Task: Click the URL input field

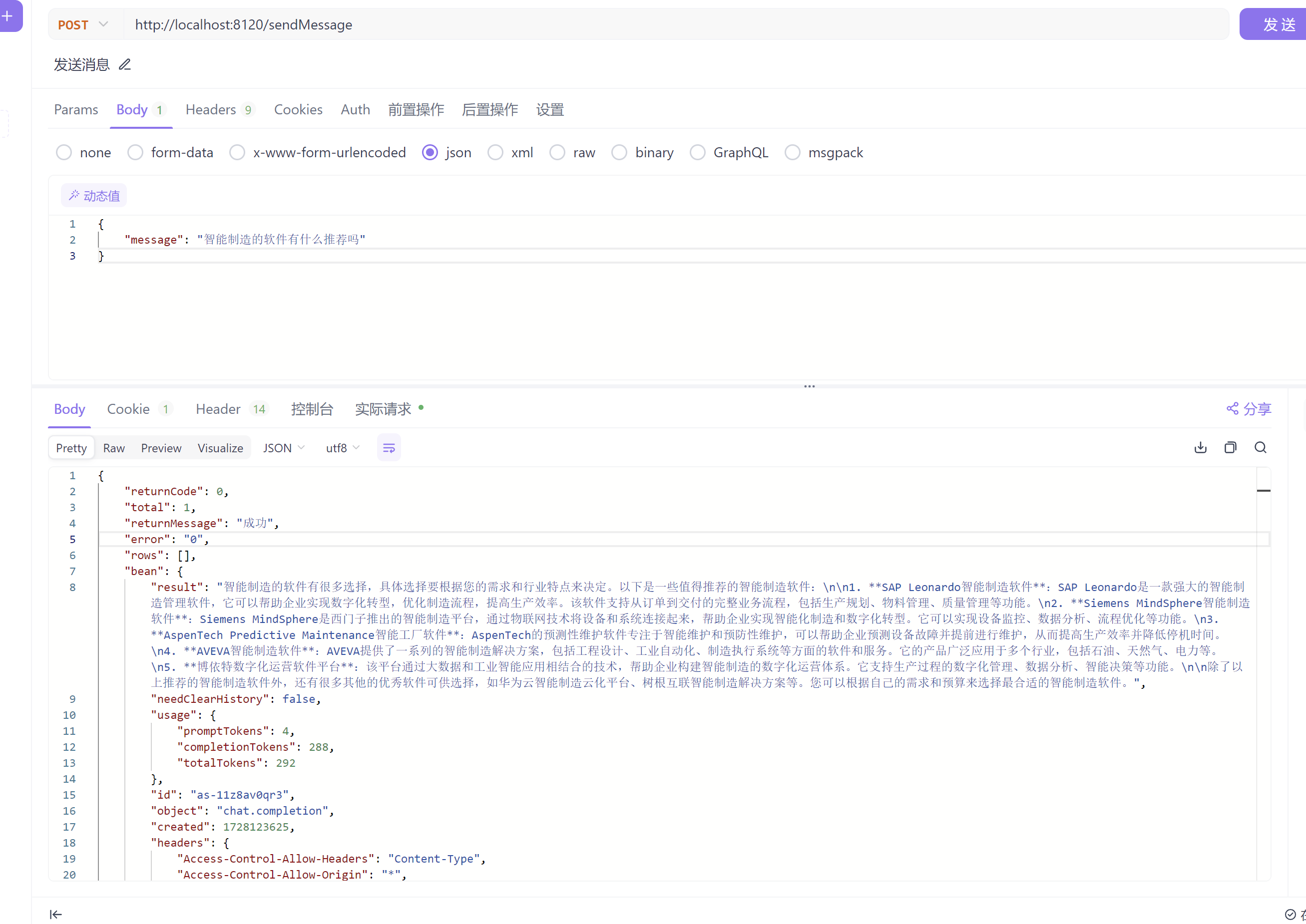Action: [672, 24]
